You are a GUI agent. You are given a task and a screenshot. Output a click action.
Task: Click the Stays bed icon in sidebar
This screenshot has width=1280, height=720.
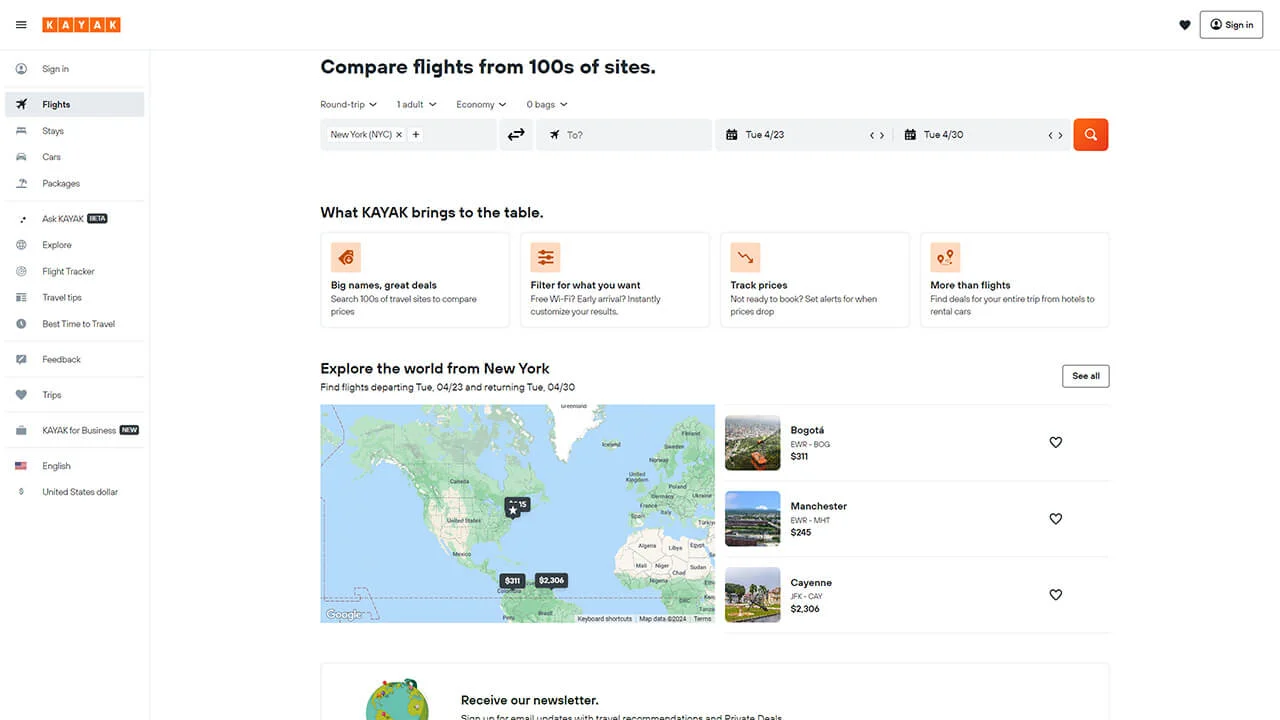pos(21,131)
